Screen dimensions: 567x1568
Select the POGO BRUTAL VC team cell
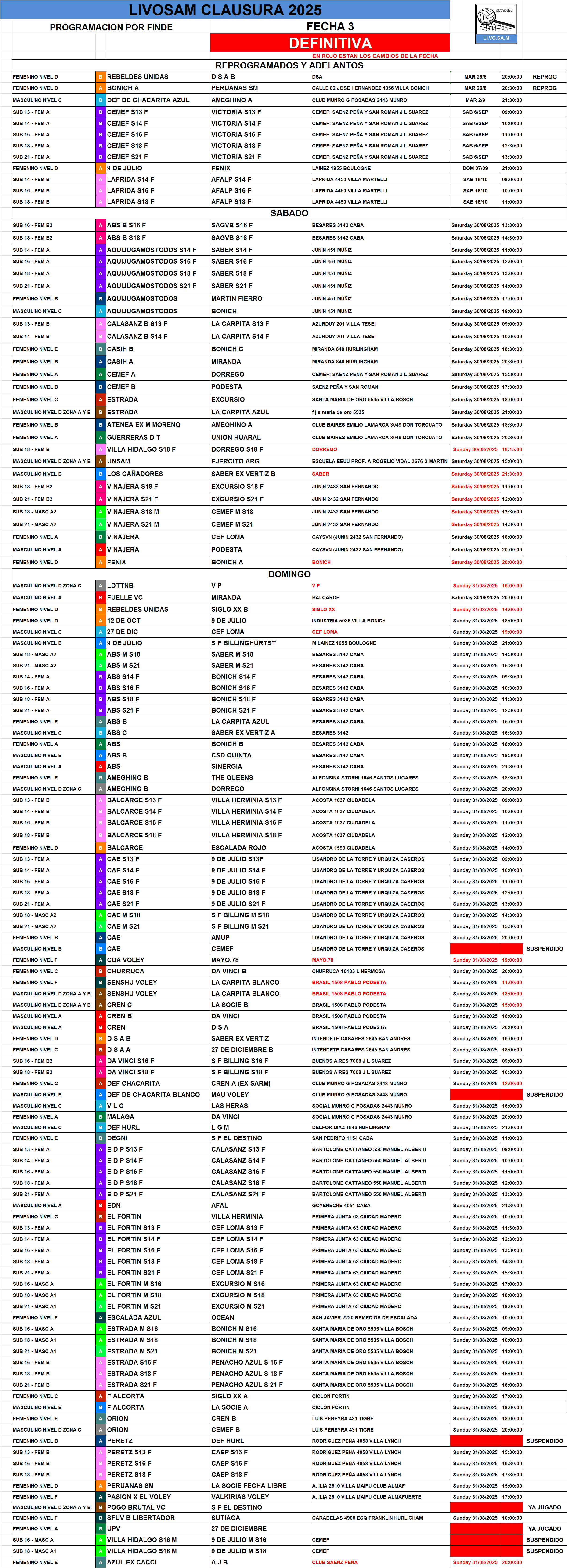(x=136, y=1507)
